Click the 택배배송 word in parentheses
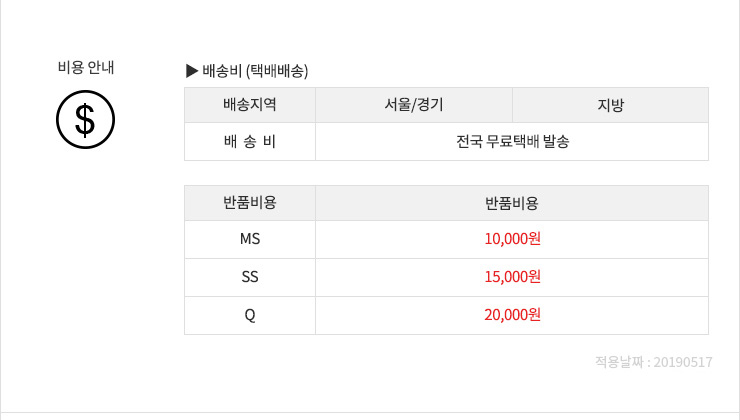This screenshot has width=740, height=420. click(x=277, y=71)
